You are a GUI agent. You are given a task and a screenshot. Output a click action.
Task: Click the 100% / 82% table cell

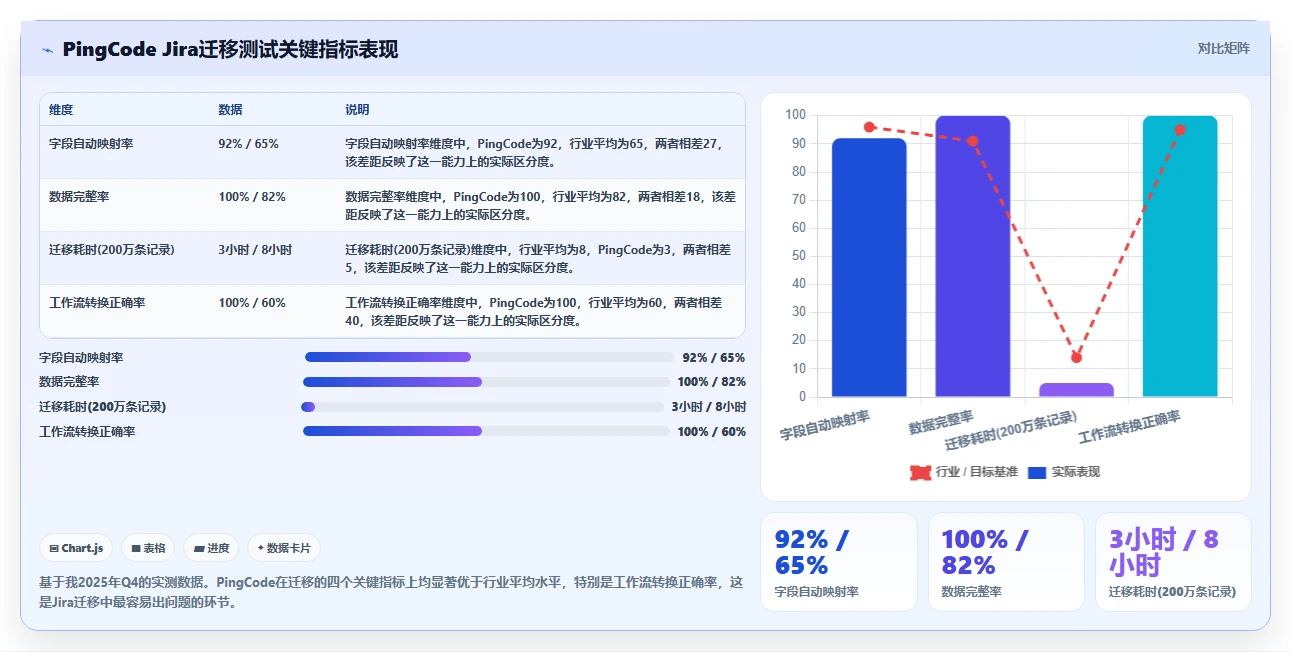(x=252, y=197)
